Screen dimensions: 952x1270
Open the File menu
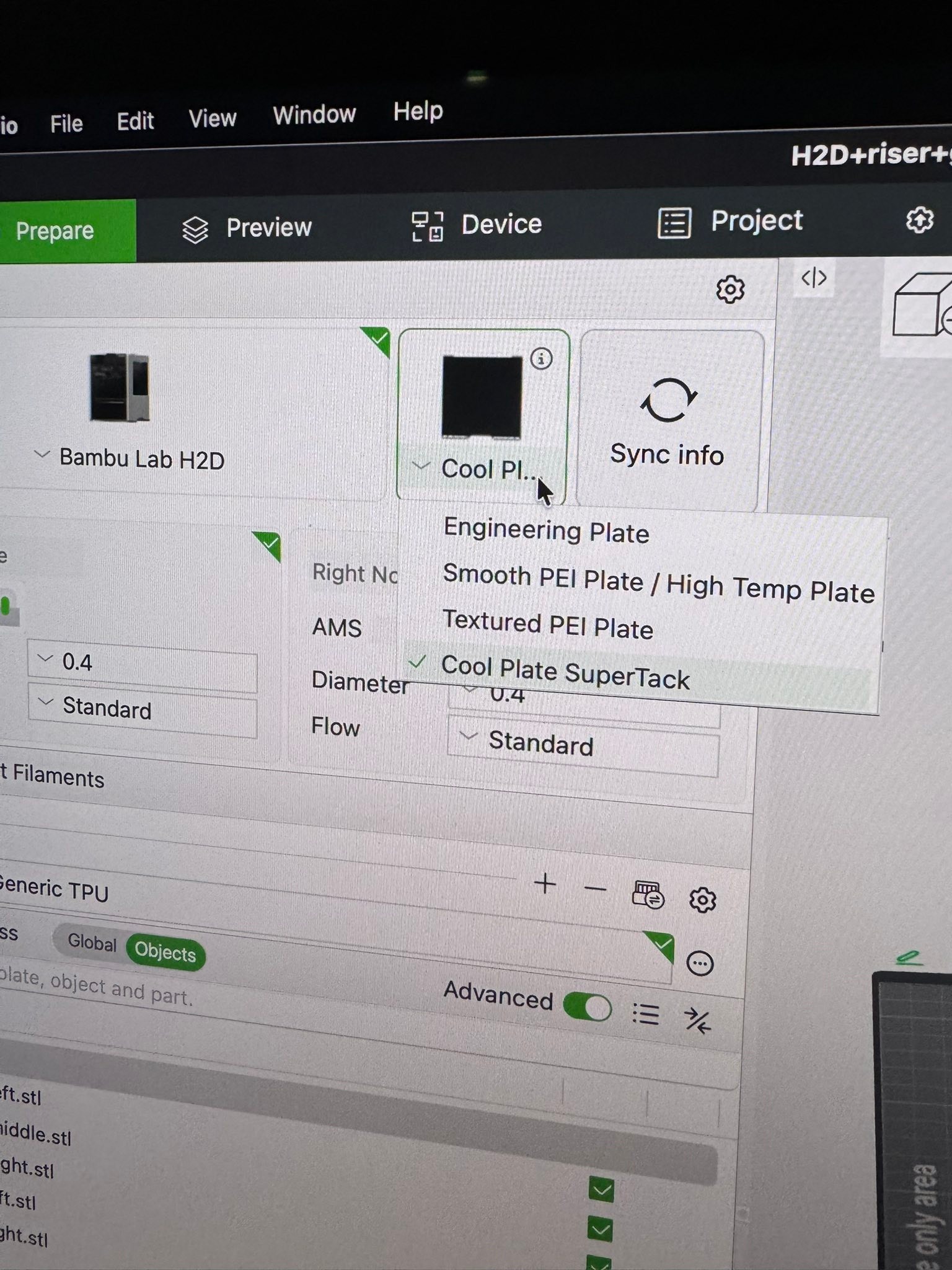[x=66, y=123]
